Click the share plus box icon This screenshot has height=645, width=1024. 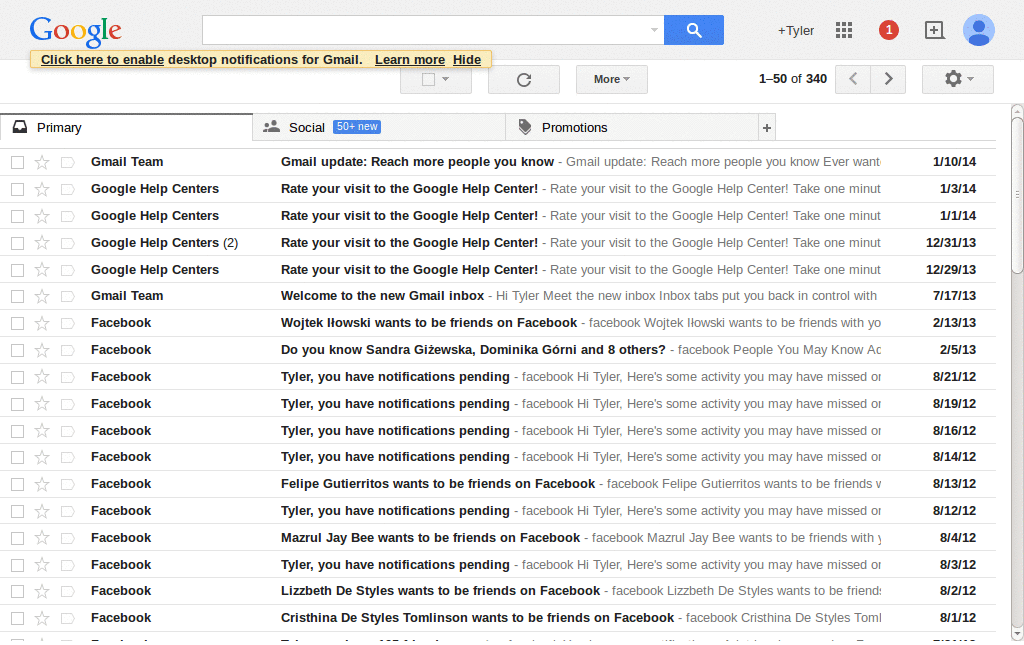(x=935, y=30)
